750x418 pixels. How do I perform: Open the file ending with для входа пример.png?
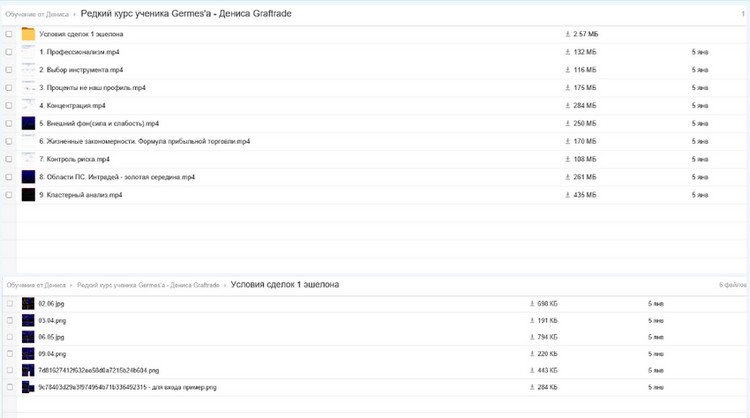point(127,386)
